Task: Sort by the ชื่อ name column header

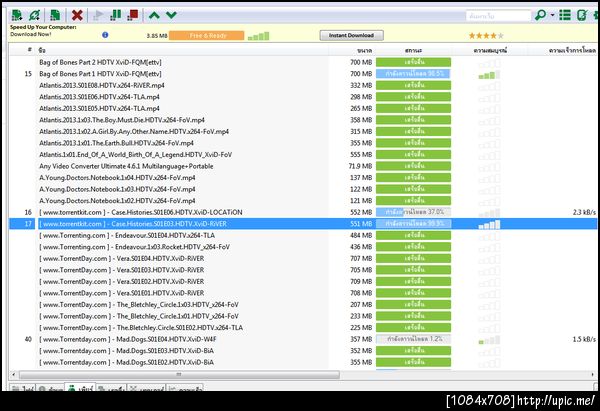Action: point(42,50)
